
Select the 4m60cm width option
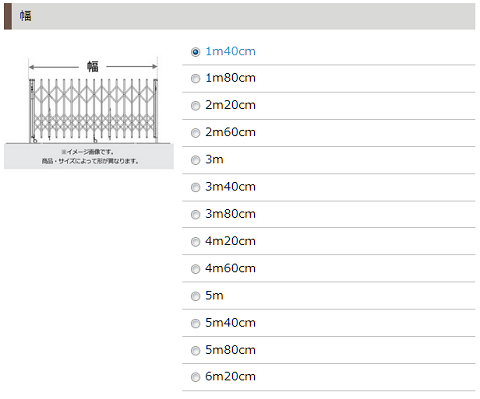[x=195, y=269]
